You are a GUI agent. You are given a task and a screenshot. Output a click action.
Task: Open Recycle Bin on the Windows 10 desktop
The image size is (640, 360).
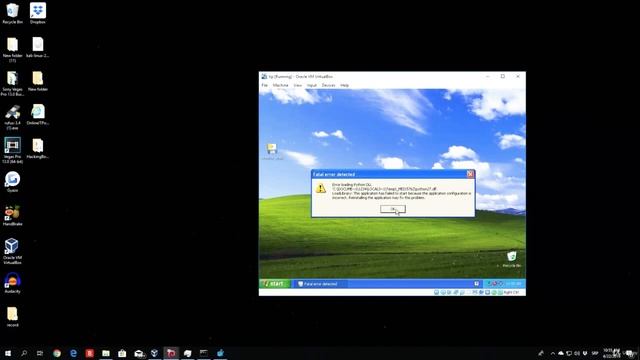point(12,13)
